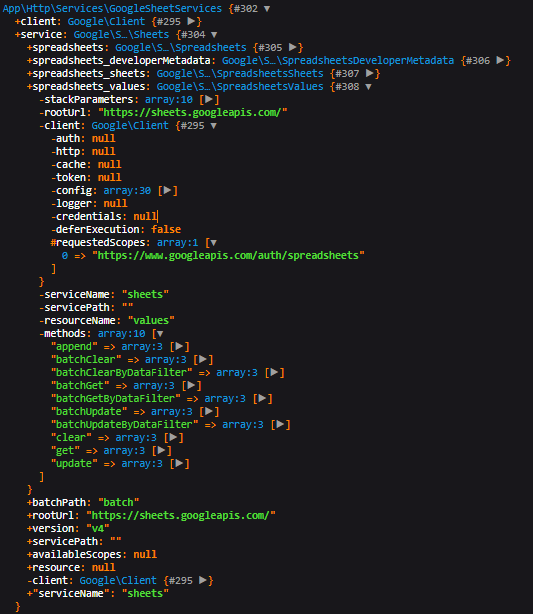Expand the "batchGetByDataFilter" method array
The width and height of the screenshot is (533, 614).
tap(262, 399)
